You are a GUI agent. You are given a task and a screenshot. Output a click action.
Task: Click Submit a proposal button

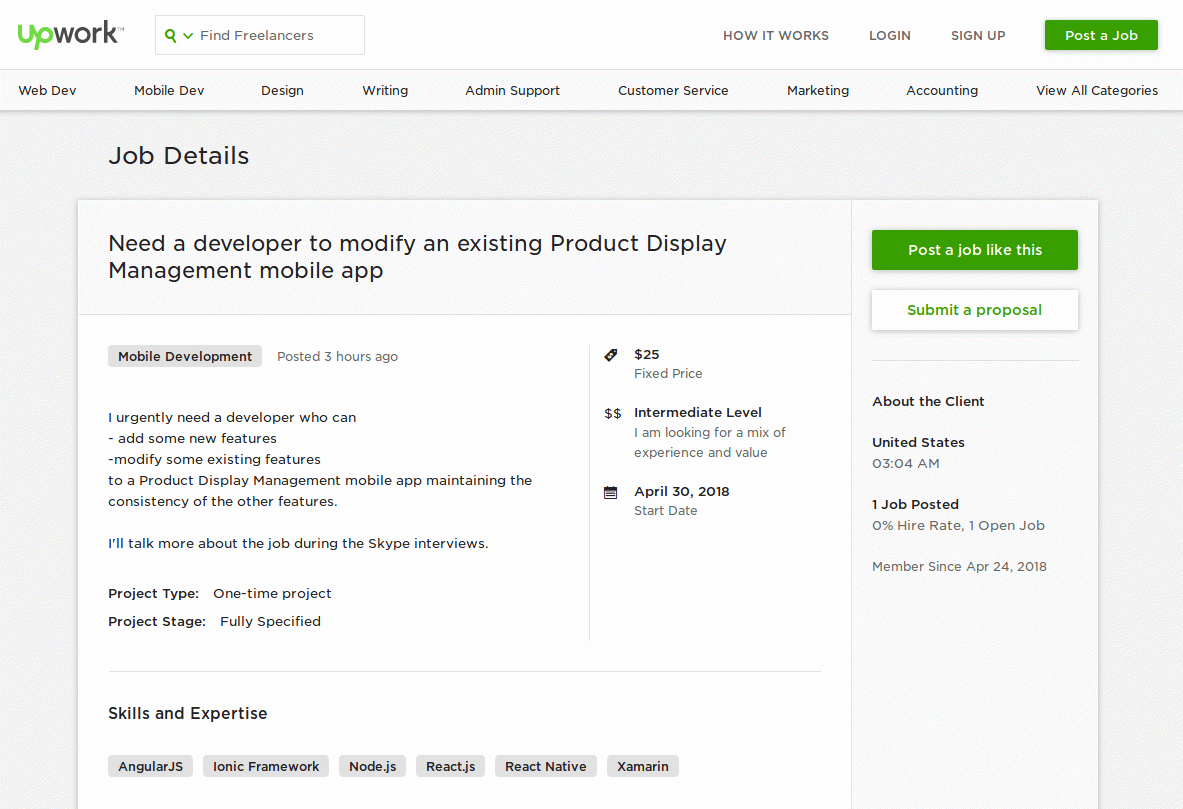coord(975,310)
